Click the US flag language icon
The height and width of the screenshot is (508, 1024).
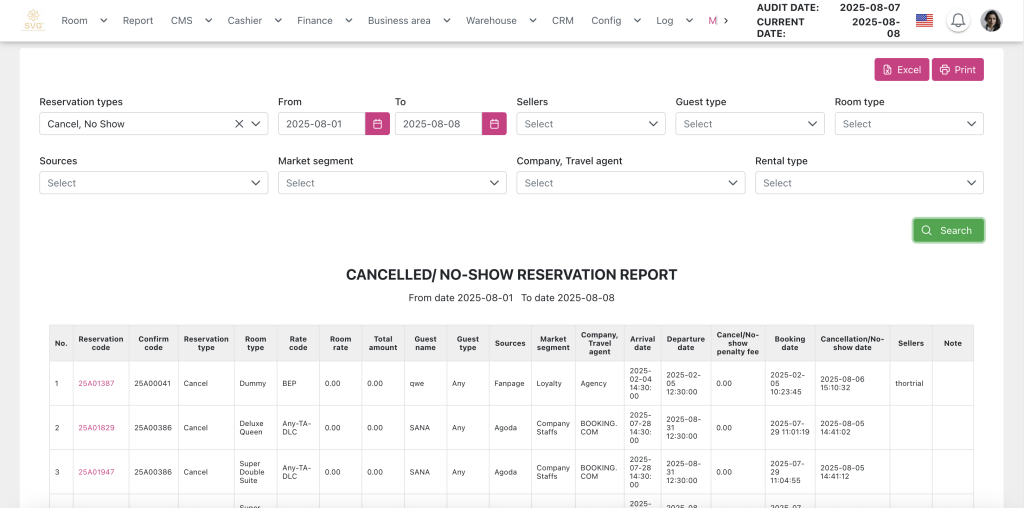tap(924, 20)
